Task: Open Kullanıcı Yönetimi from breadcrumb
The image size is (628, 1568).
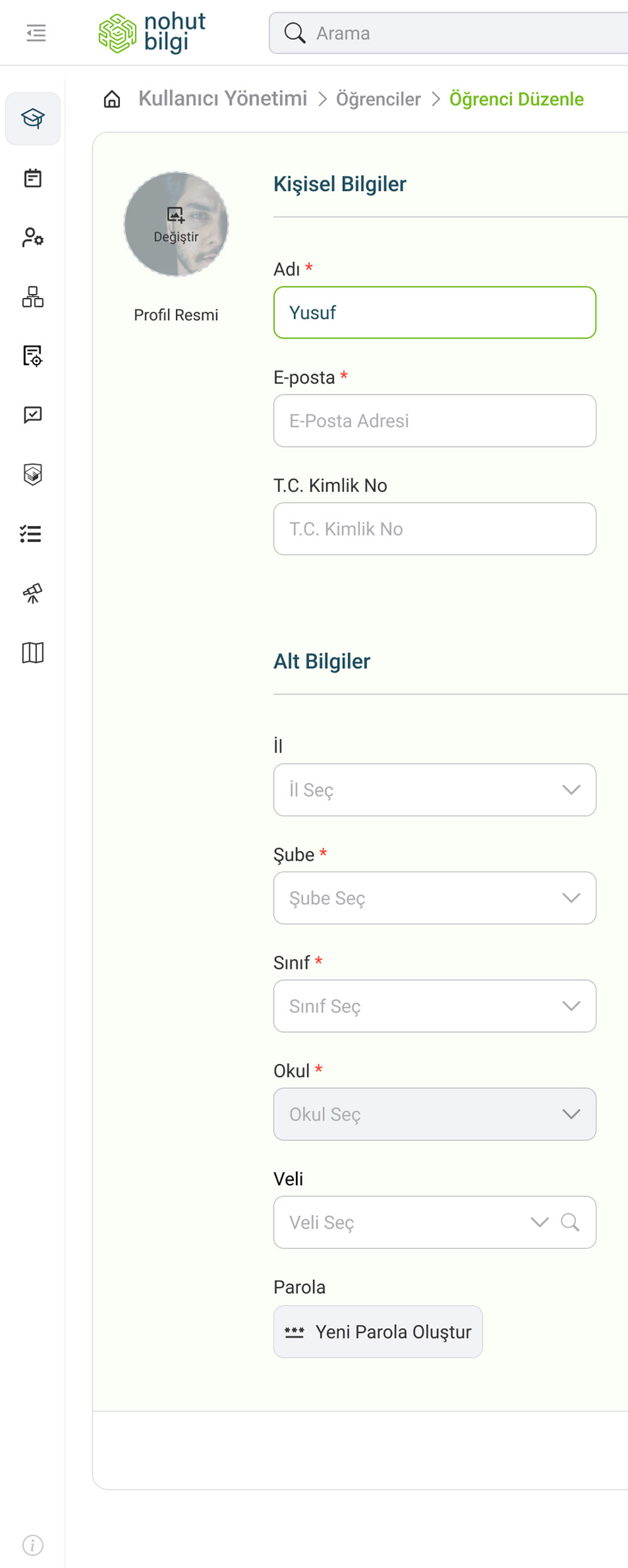Action: pos(223,99)
